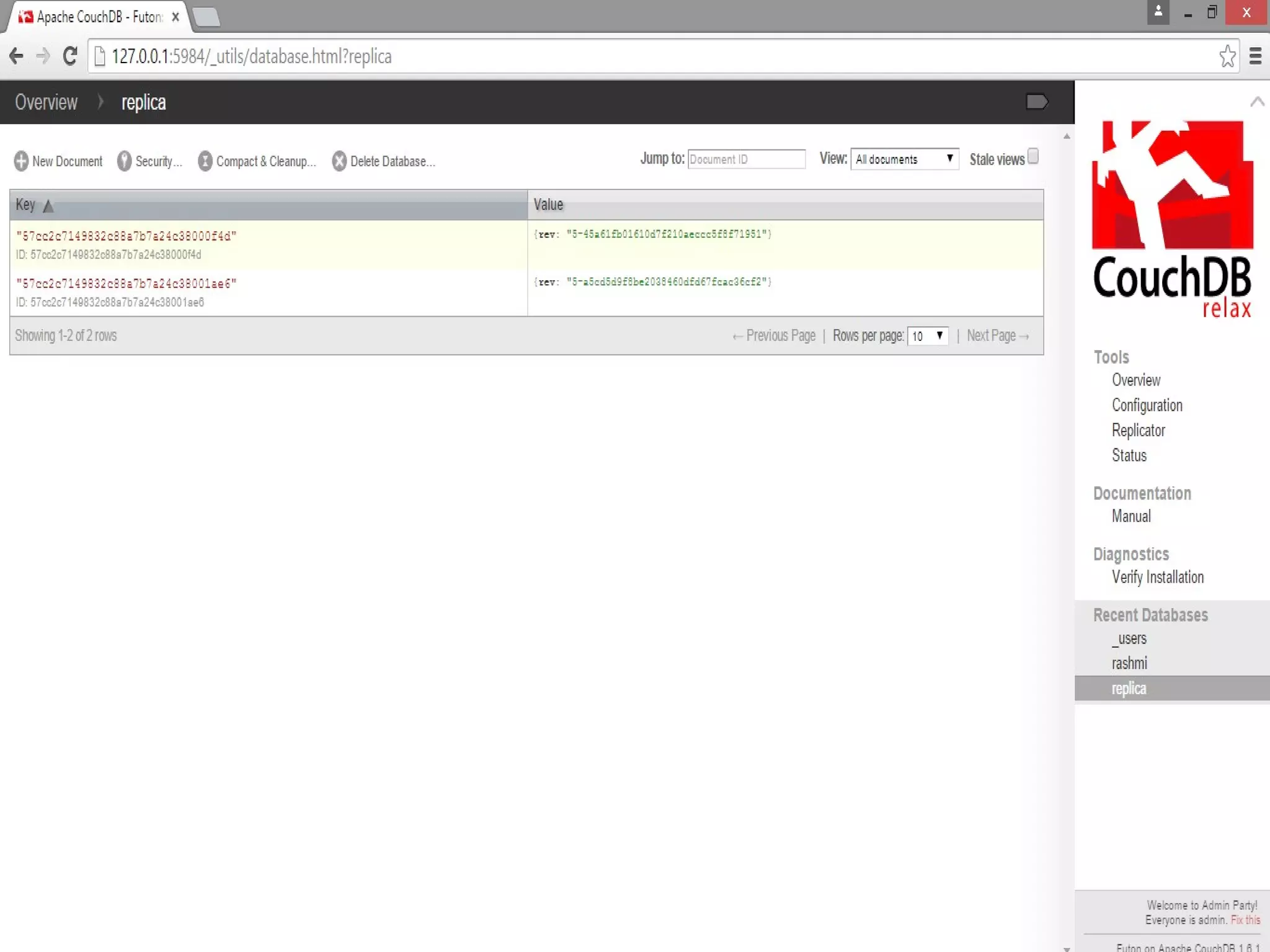The image size is (1270, 952).
Task: Select Configuration in the Tools menu
Action: tap(1147, 405)
